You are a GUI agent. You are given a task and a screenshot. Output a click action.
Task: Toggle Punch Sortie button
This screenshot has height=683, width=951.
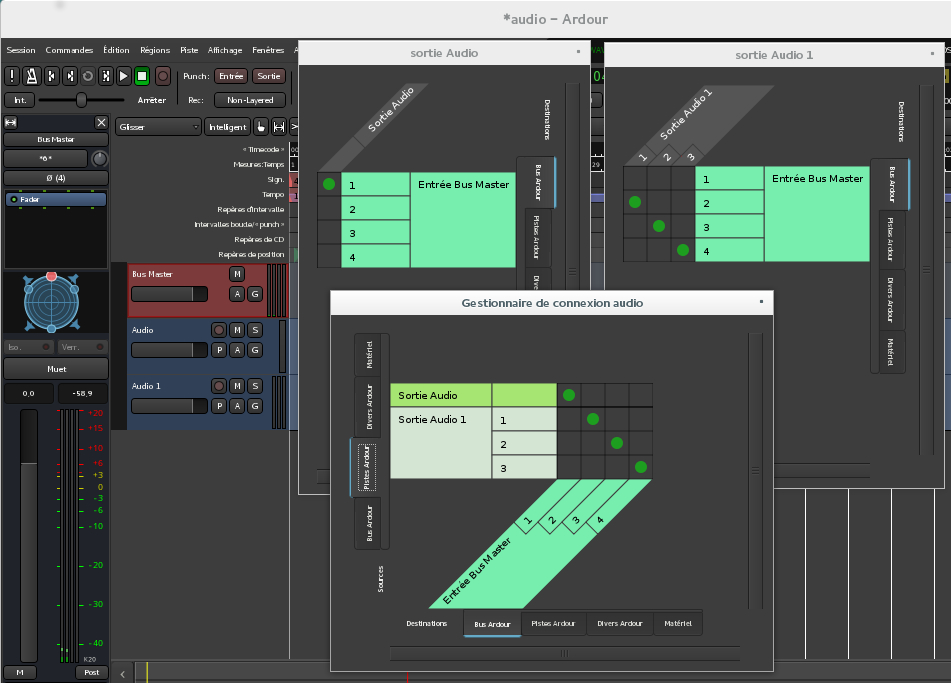[269, 76]
